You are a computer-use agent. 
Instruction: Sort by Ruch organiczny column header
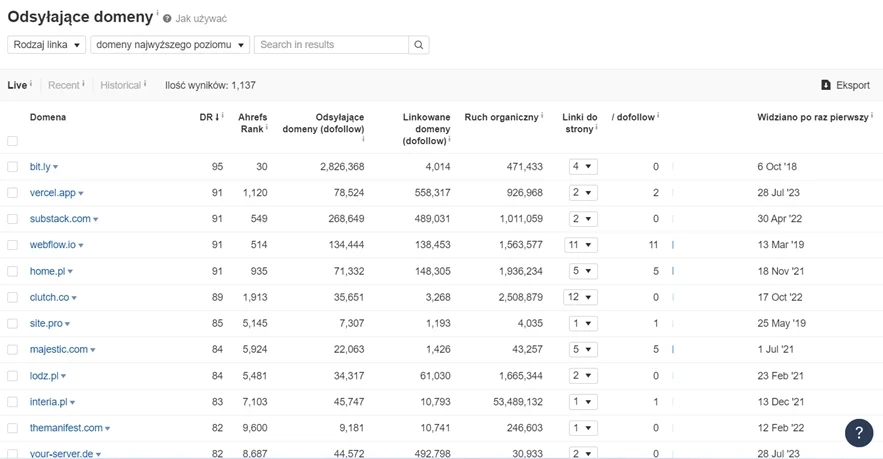click(501, 117)
